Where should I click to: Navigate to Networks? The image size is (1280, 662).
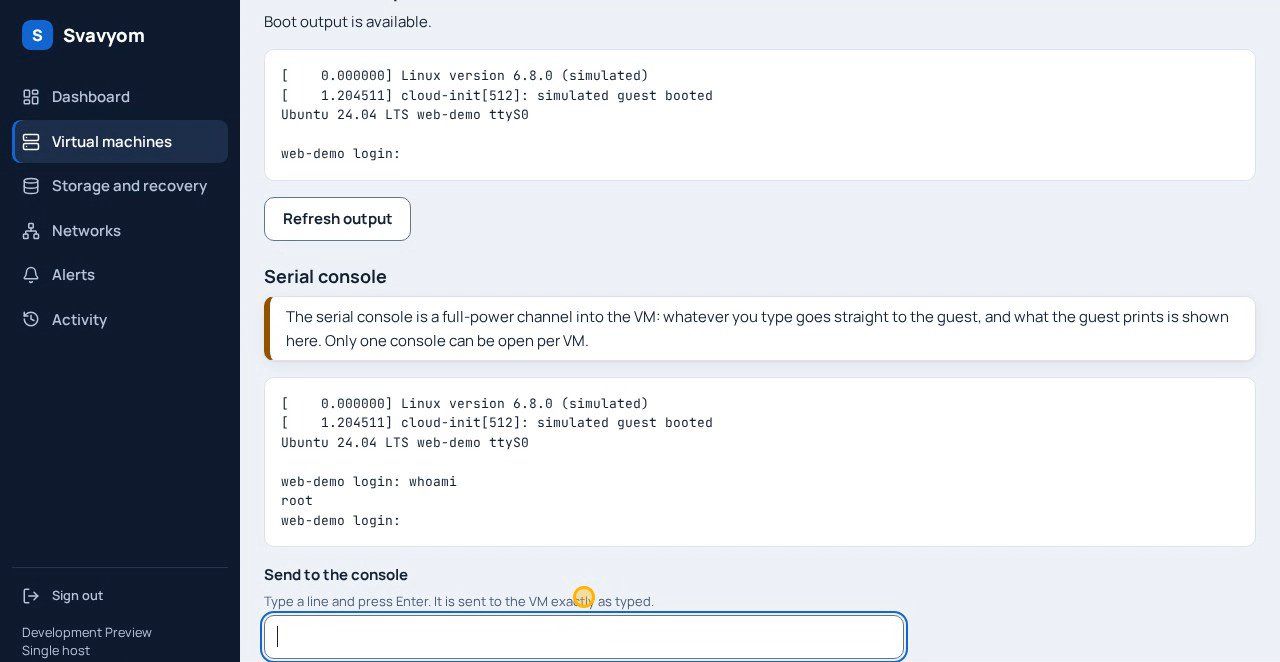[x=120, y=231]
